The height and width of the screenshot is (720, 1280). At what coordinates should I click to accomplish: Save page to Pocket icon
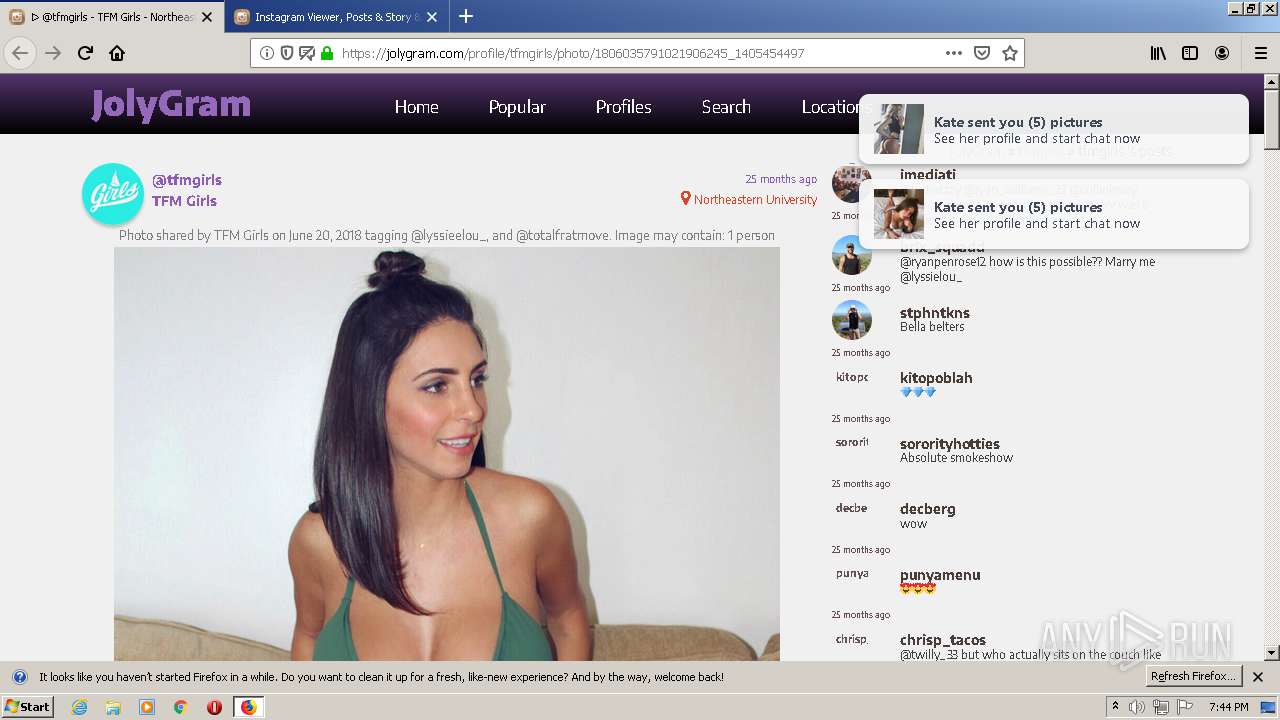[x=982, y=53]
